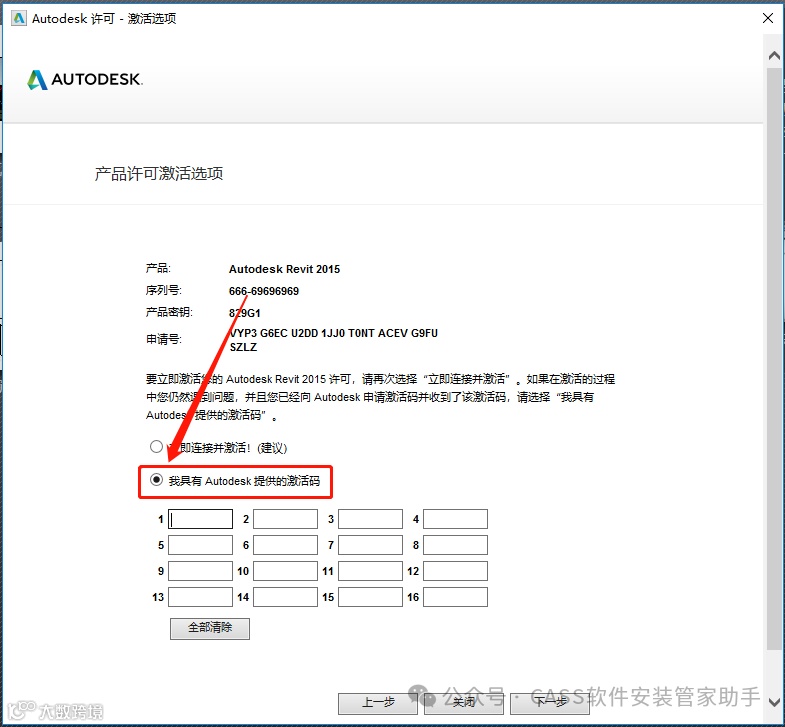Click activation code field 8
The height and width of the screenshot is (727, 785).
456,545
